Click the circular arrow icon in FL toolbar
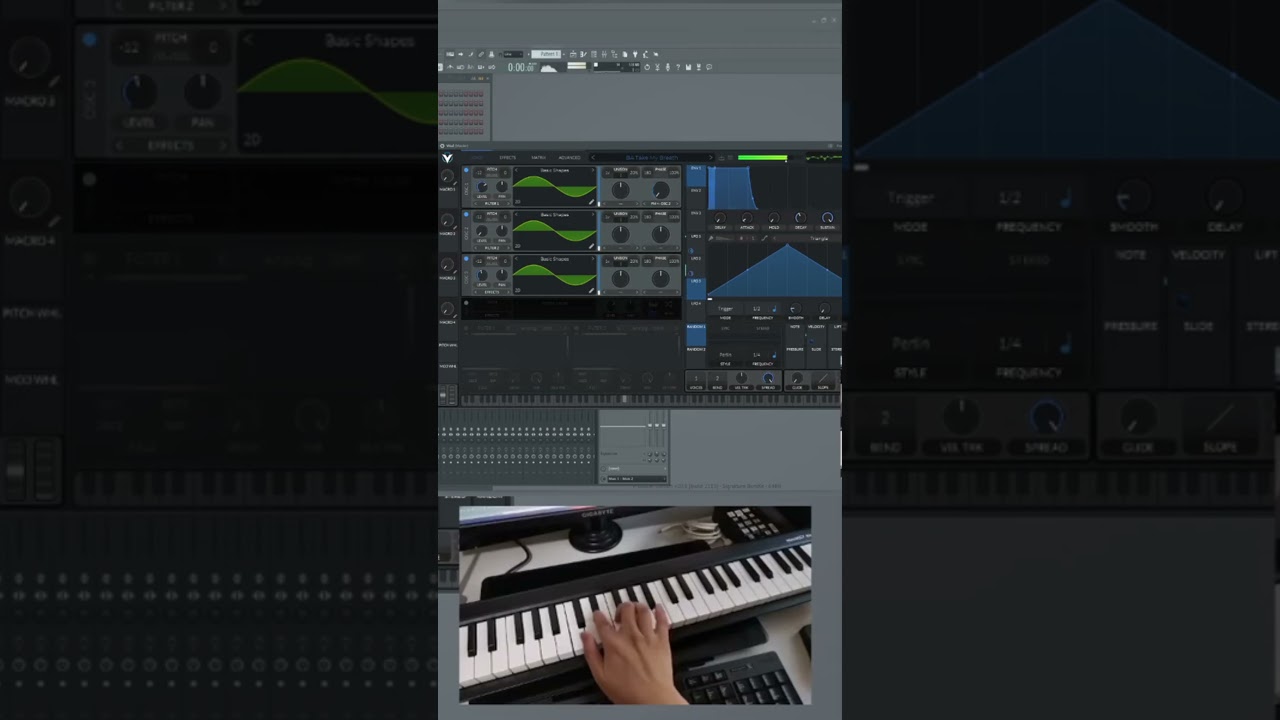The image size is (1280, 720). click(x=647, y=67)
